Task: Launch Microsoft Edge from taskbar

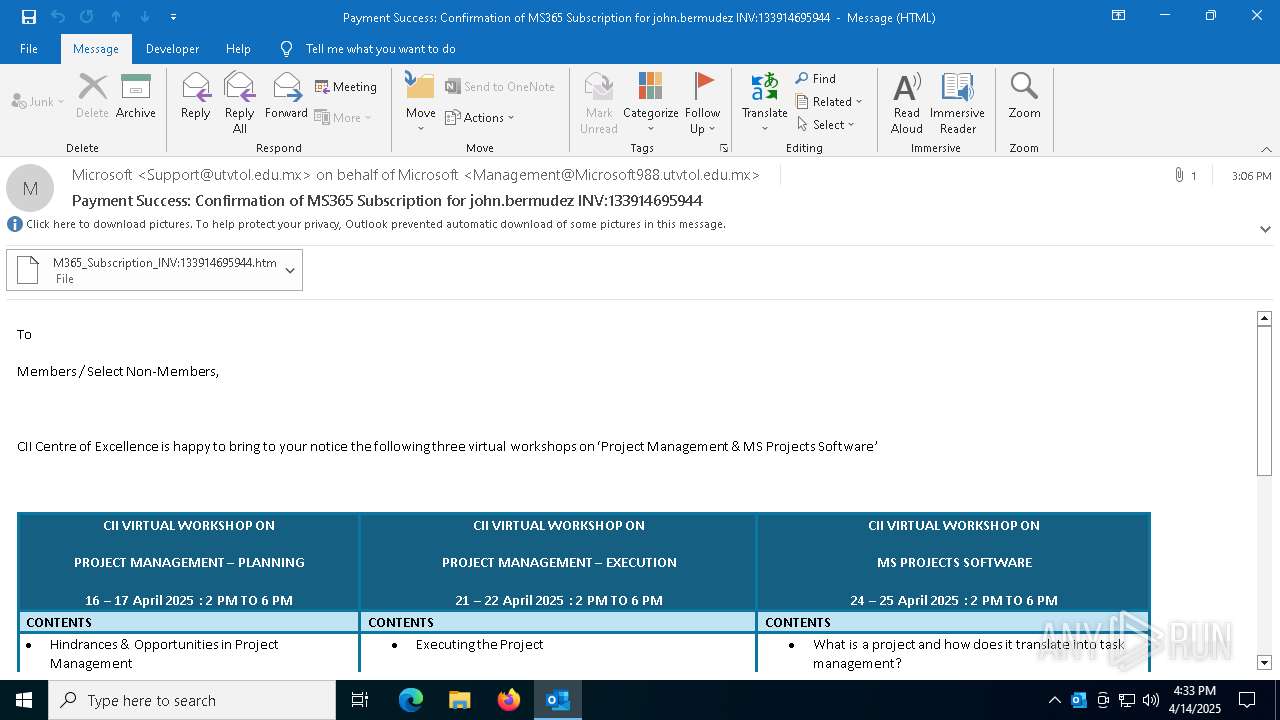Action: click(411, 700)
